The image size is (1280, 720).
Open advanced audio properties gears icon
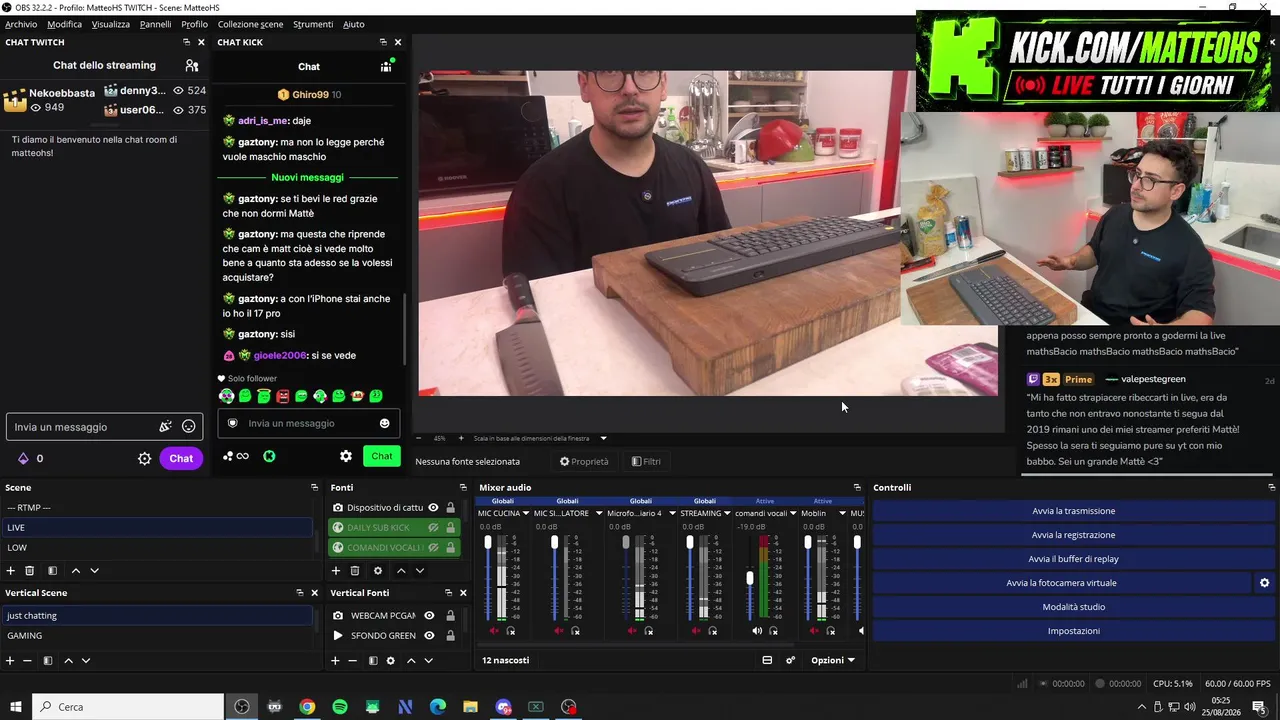pyautogui.click(x=790, y=660)
